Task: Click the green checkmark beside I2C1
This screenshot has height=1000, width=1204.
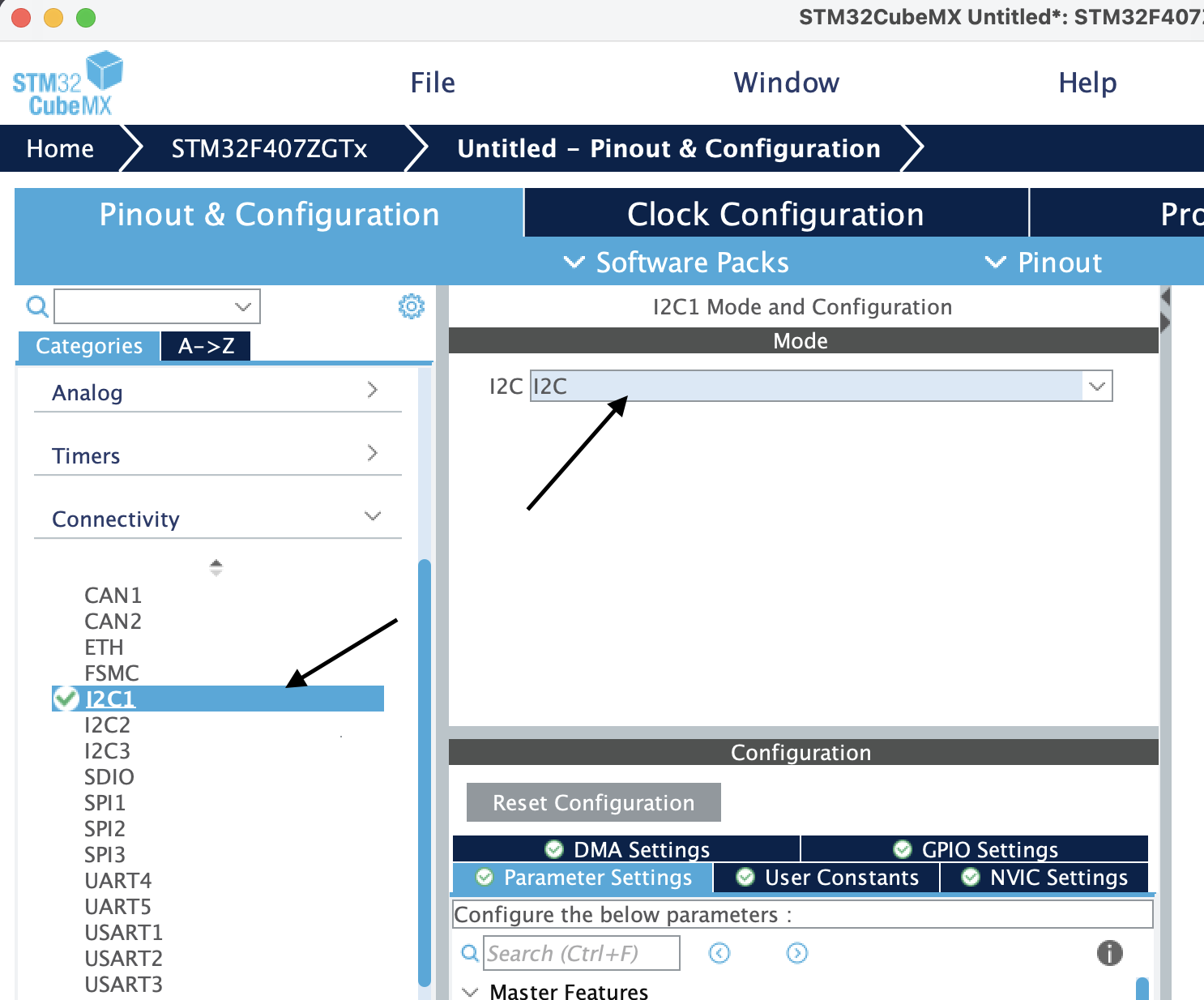Action: coord(66,699)
